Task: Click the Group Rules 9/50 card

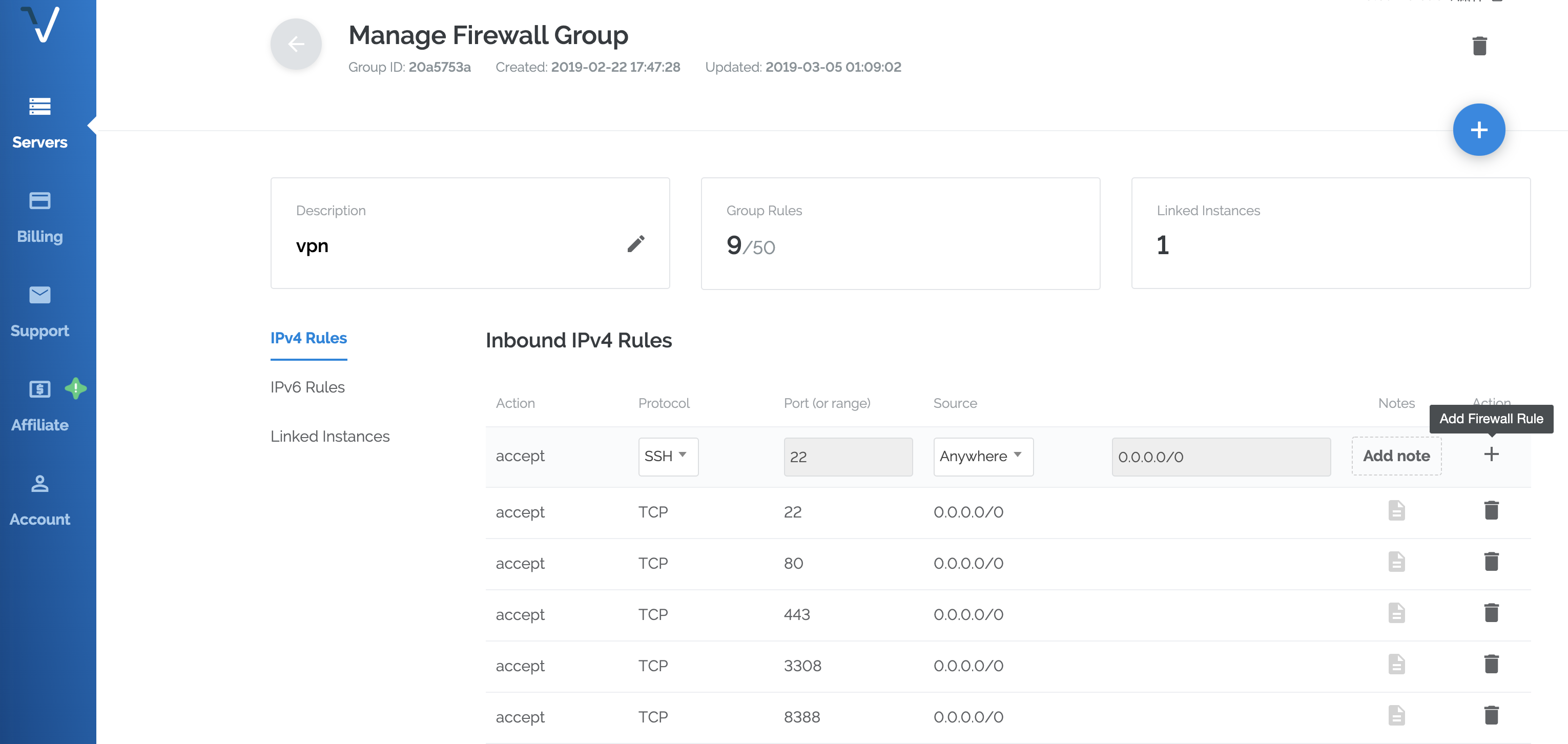Action: tap(900, 233)
